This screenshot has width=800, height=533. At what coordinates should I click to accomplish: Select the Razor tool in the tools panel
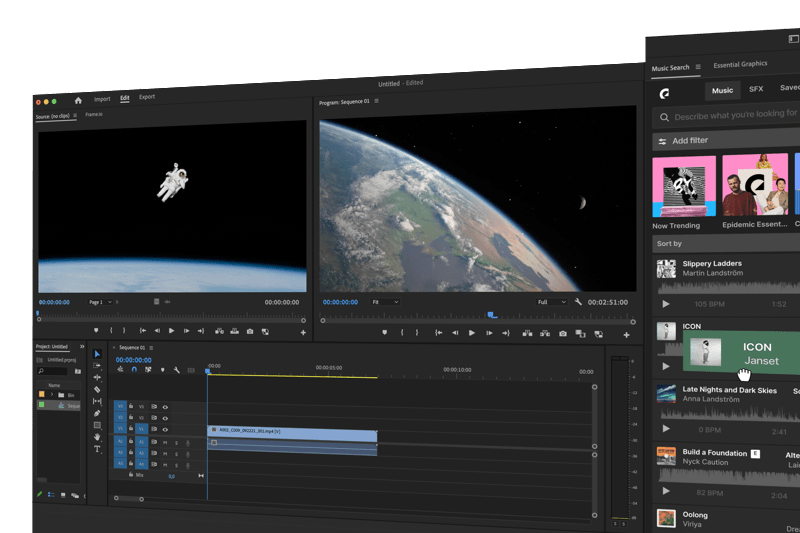click(97, 389)
